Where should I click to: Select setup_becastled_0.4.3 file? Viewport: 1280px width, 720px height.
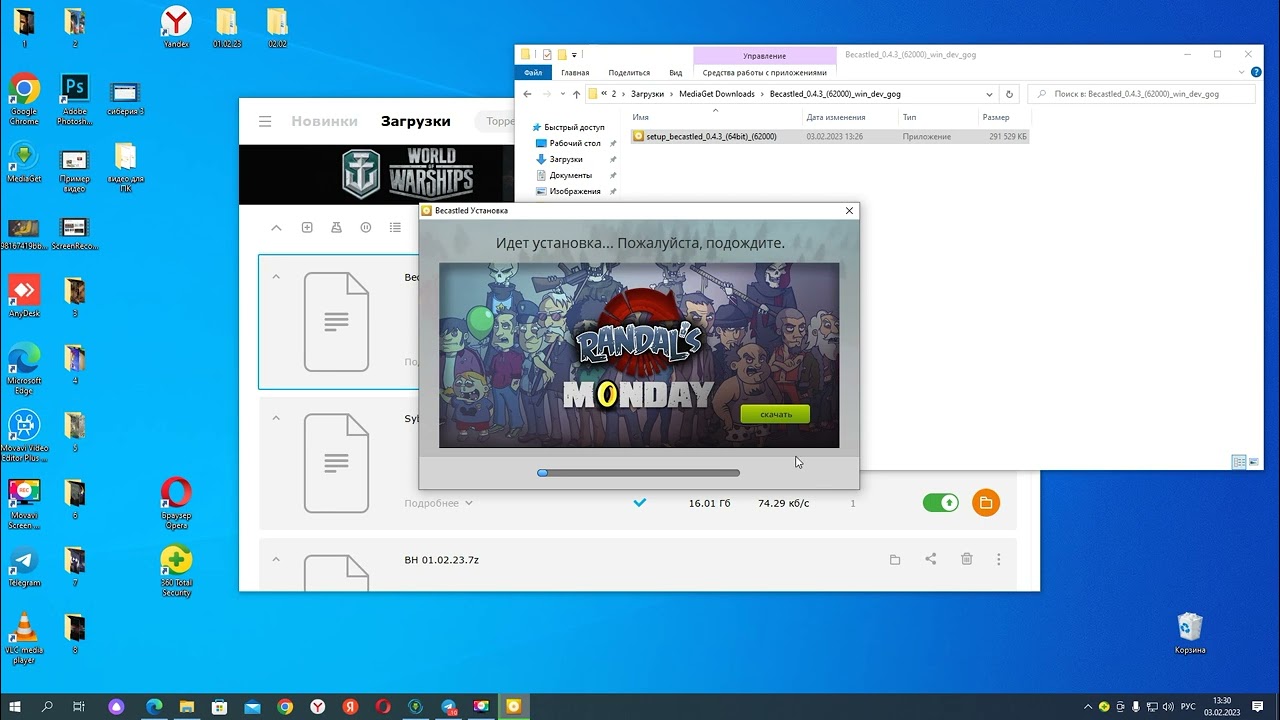(830, 136)
